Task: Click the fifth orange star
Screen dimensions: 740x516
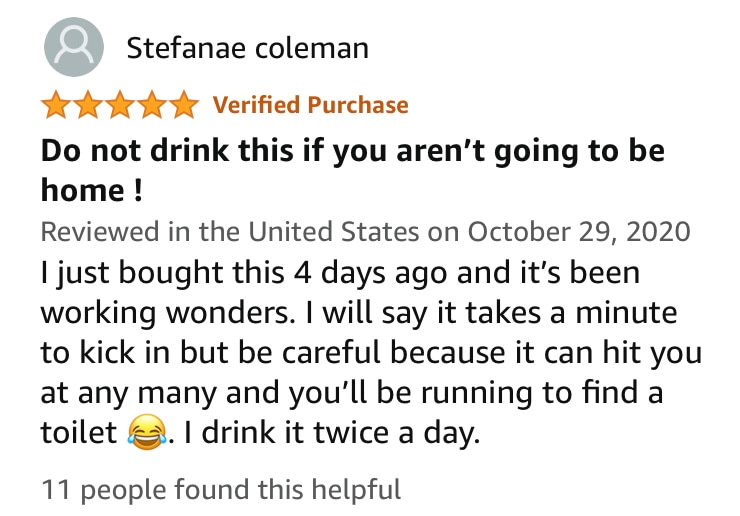Action: pyautogui.click(x=184, y=104)
